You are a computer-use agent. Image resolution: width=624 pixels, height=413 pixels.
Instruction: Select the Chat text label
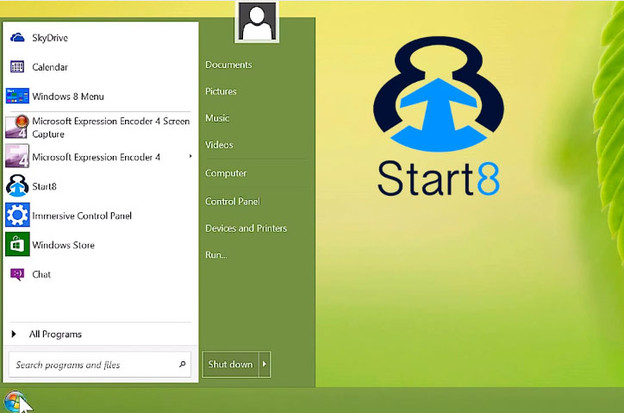click(41, 274)
